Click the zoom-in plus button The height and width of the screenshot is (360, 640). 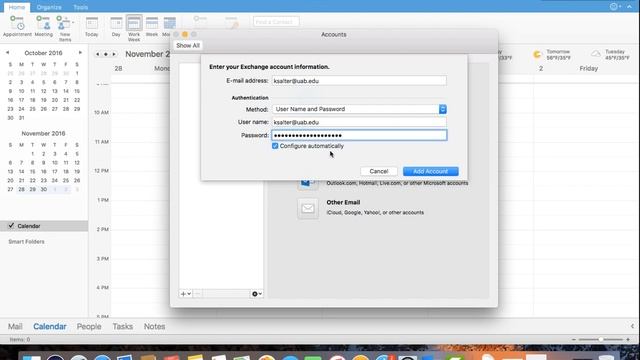[x=628, y=339]
